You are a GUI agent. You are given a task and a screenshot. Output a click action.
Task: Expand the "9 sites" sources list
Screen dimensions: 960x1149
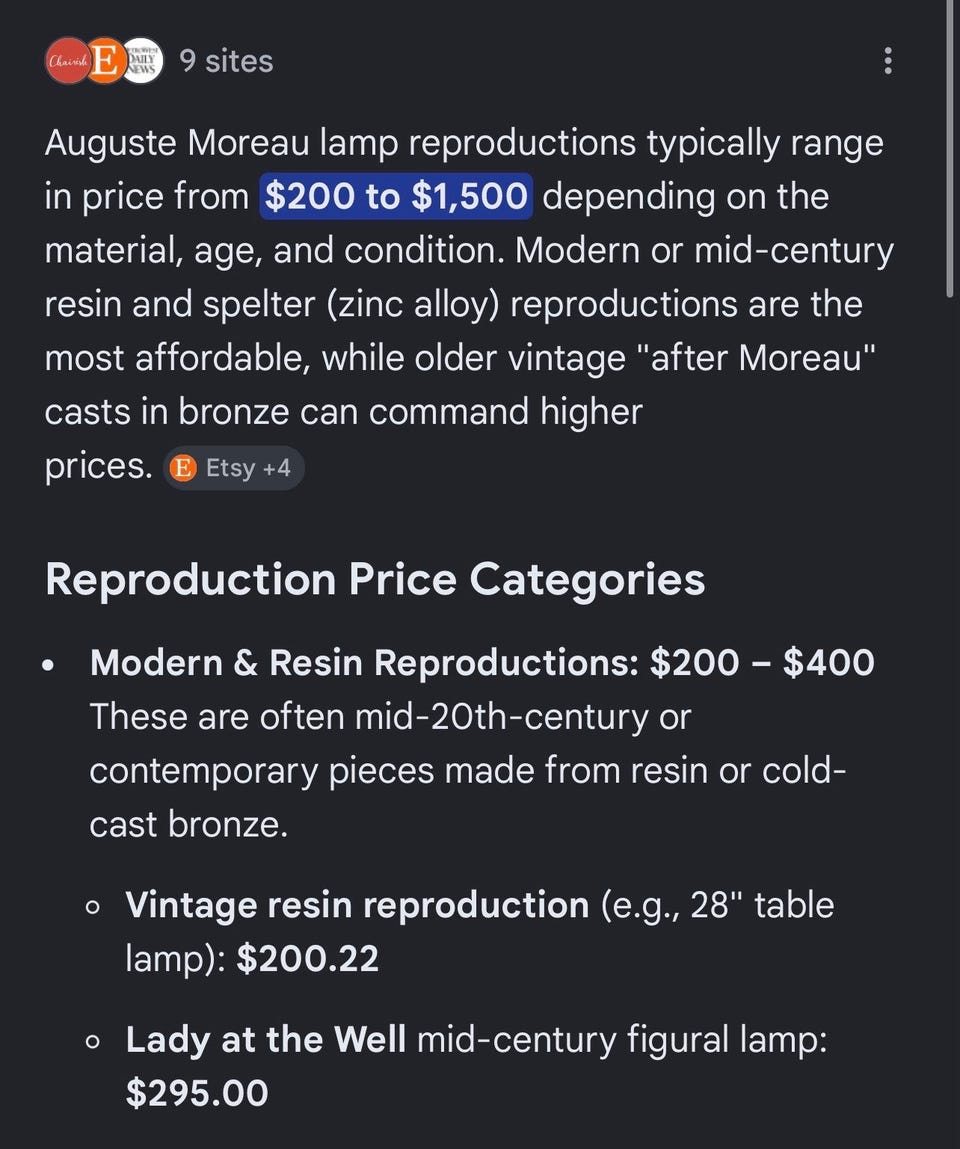226,61
